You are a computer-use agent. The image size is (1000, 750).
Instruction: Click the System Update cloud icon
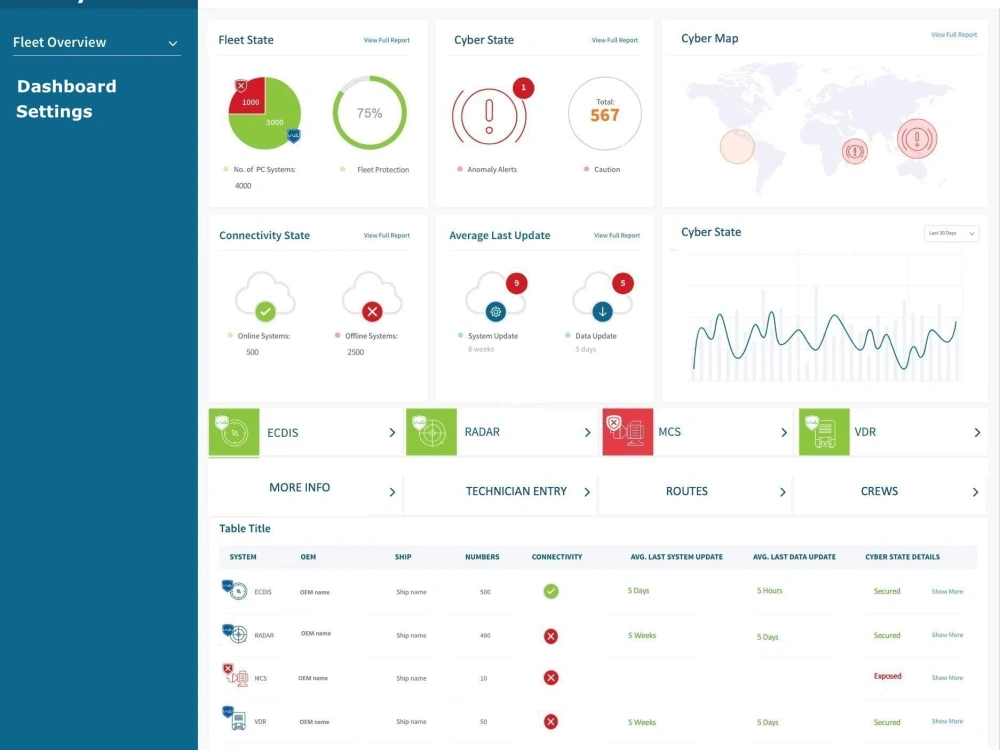click(493, 296)
